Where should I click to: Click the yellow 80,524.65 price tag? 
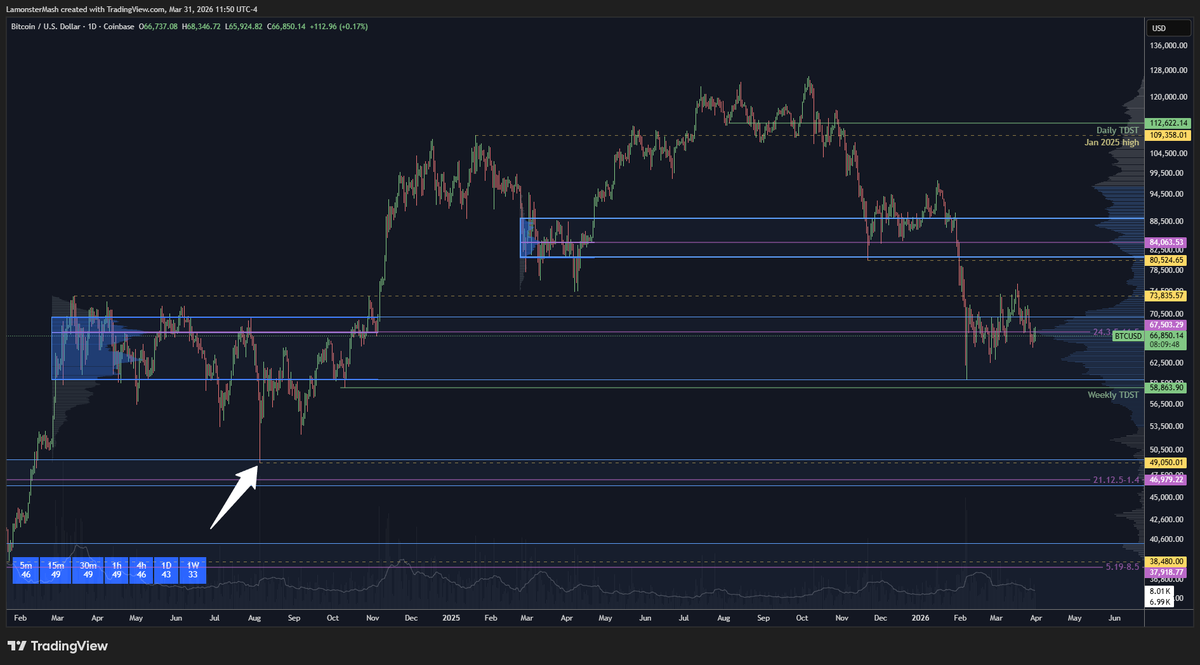(1166, 260)
